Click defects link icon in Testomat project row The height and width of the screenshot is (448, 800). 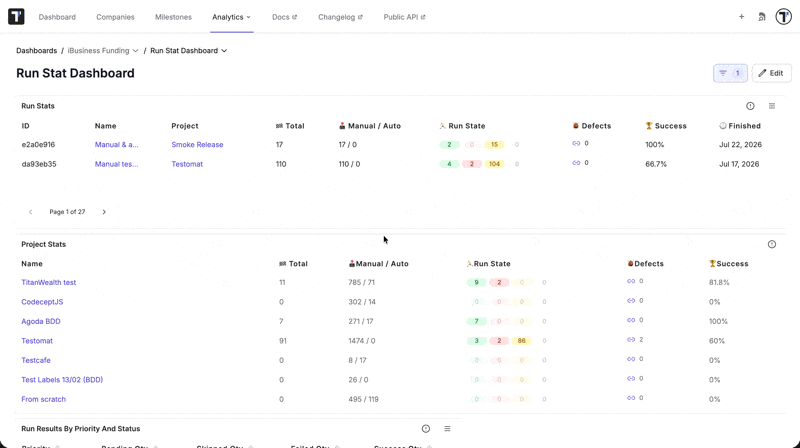[x=631, y=339]
